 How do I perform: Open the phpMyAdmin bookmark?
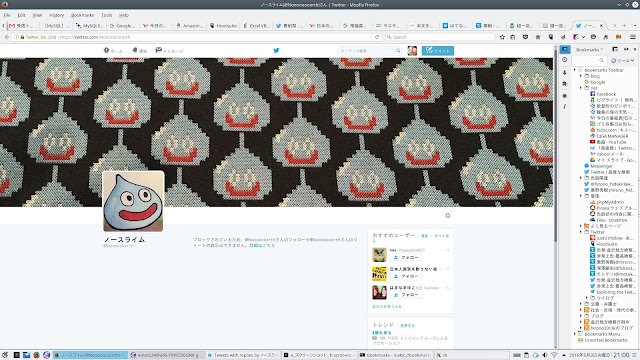[x=607, y=202]
